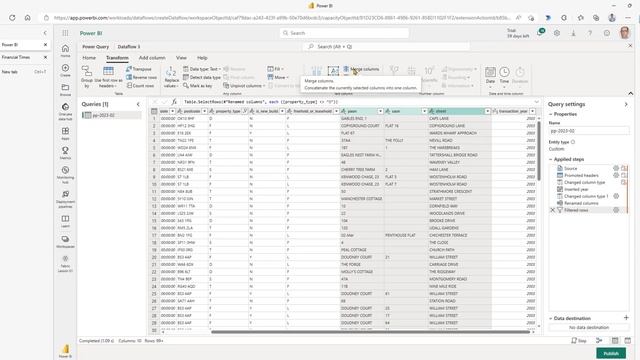
Task: Open Create in the Power BI sidebar
Action: [65, 70]
